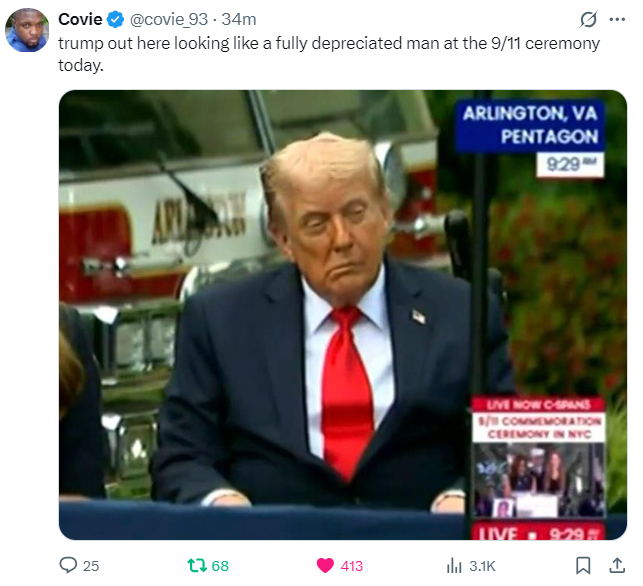Viewport: 643px width, 586px height.
Task: Open the share upload-arrow icon
Action: 617,565
